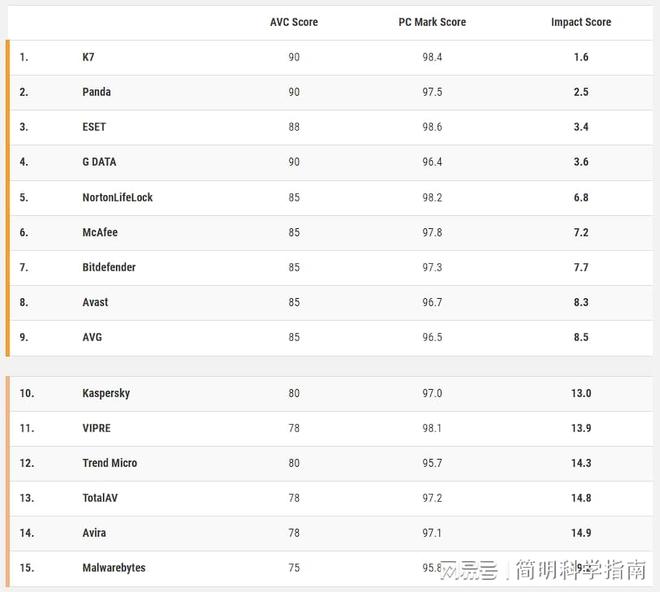
Task: Click the AVC Score column header
Action: tap(294, 22)
